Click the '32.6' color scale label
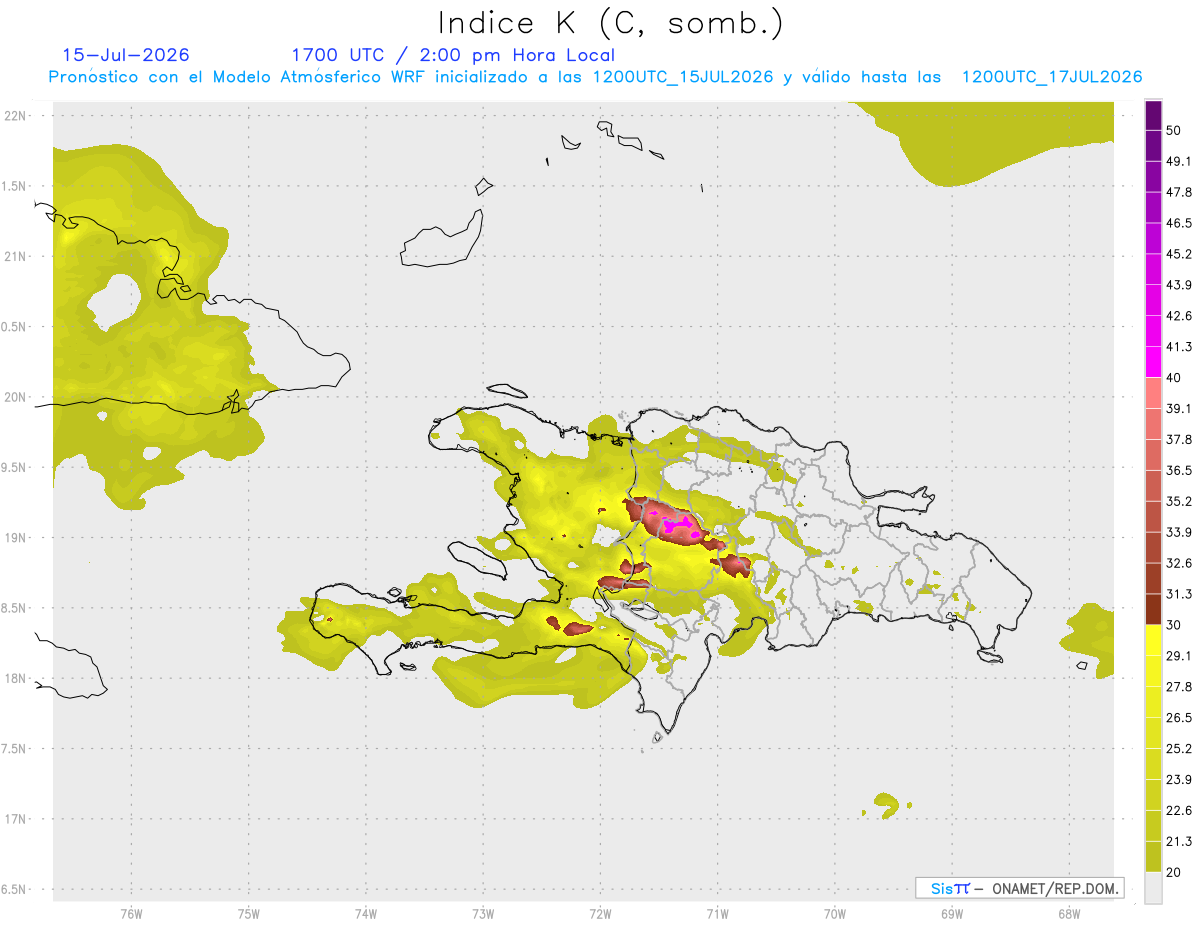The width and height of the screenshot is (1200, 927). pyautogui.click(x=1179, y=563)
